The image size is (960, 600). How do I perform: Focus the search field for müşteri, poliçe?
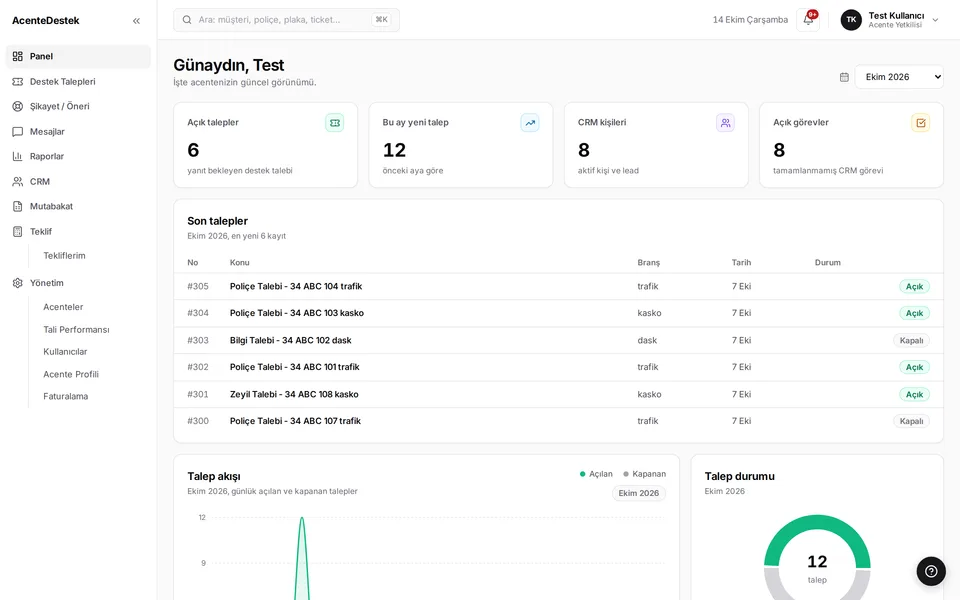[x=286, y=20]
